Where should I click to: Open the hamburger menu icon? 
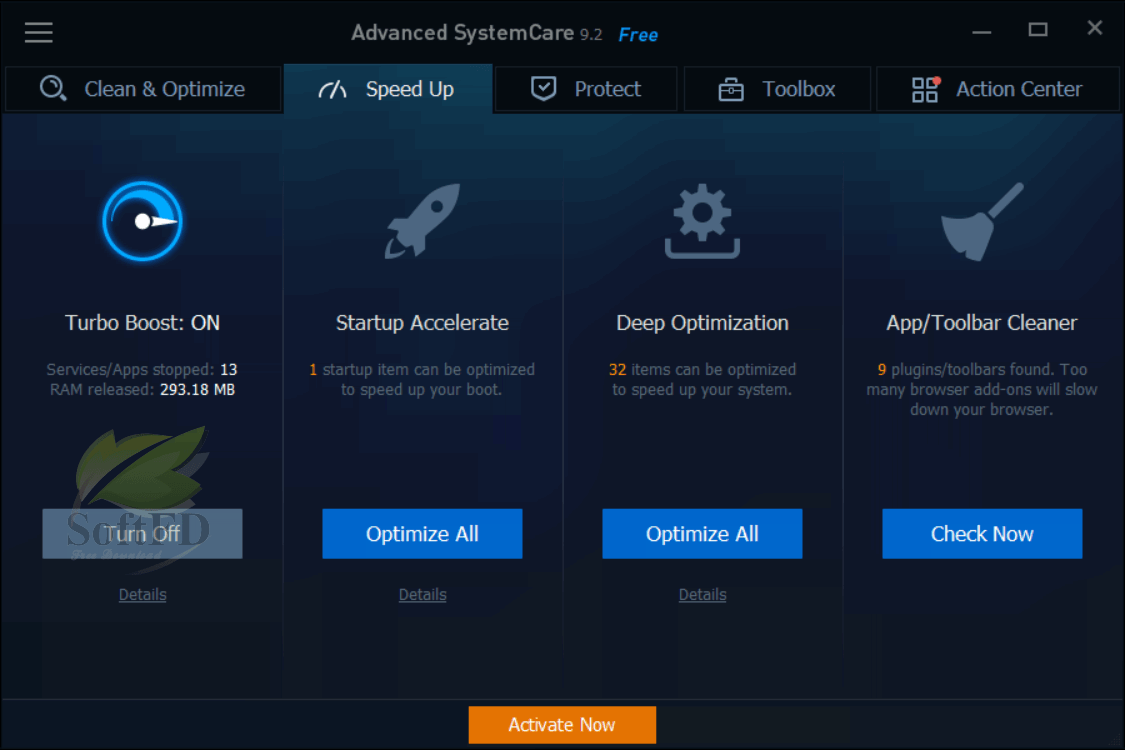(39, 32)
